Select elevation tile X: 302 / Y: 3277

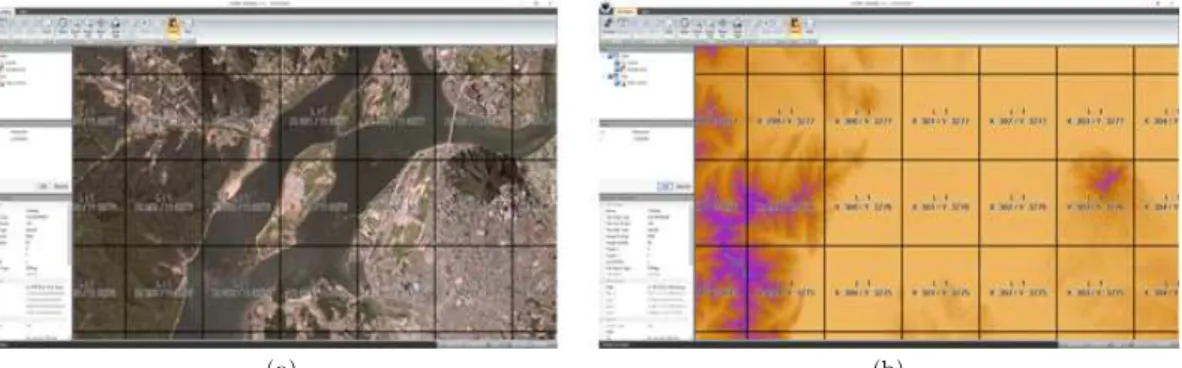tap(1018, 117)
